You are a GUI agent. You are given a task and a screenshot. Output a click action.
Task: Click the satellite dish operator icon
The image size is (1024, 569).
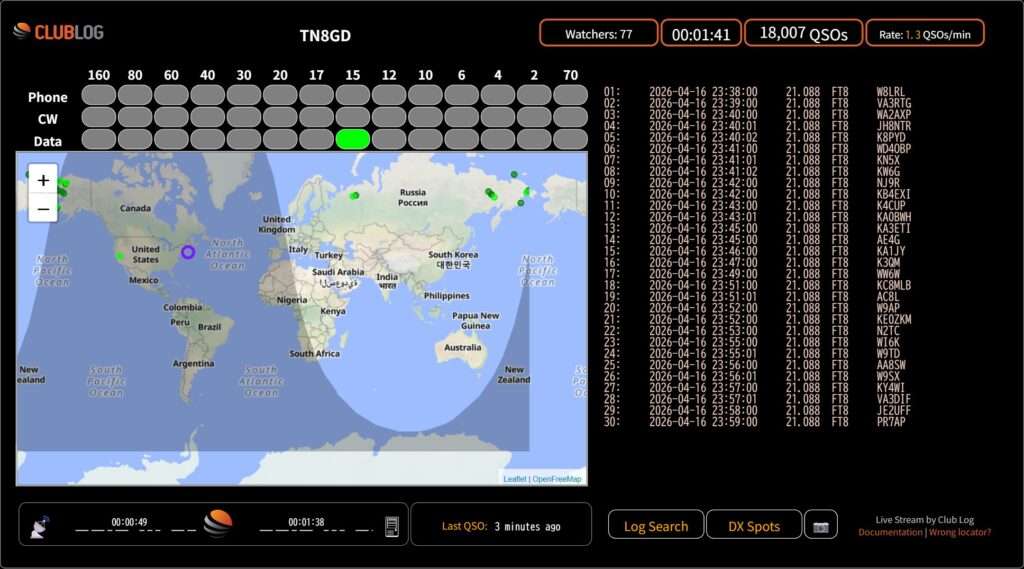pos(38,526)
